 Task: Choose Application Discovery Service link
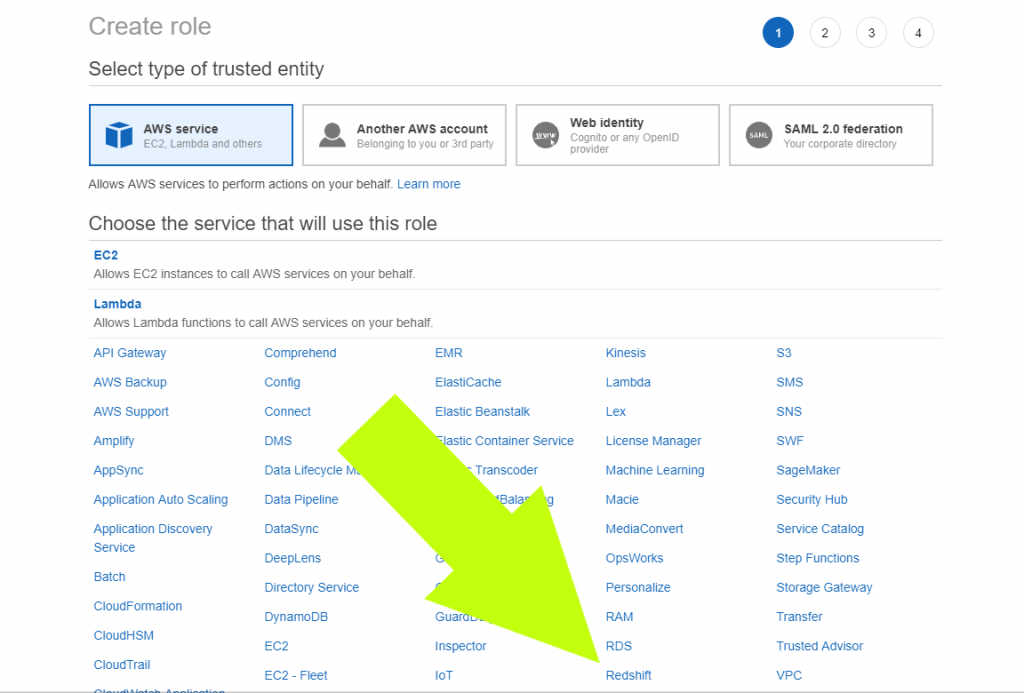[153, 538]
